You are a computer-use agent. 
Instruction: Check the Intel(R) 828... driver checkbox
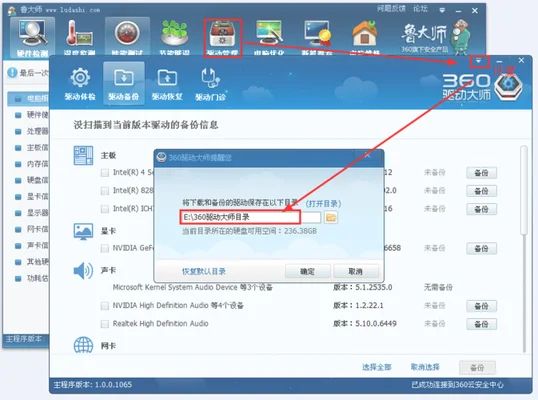105,191
